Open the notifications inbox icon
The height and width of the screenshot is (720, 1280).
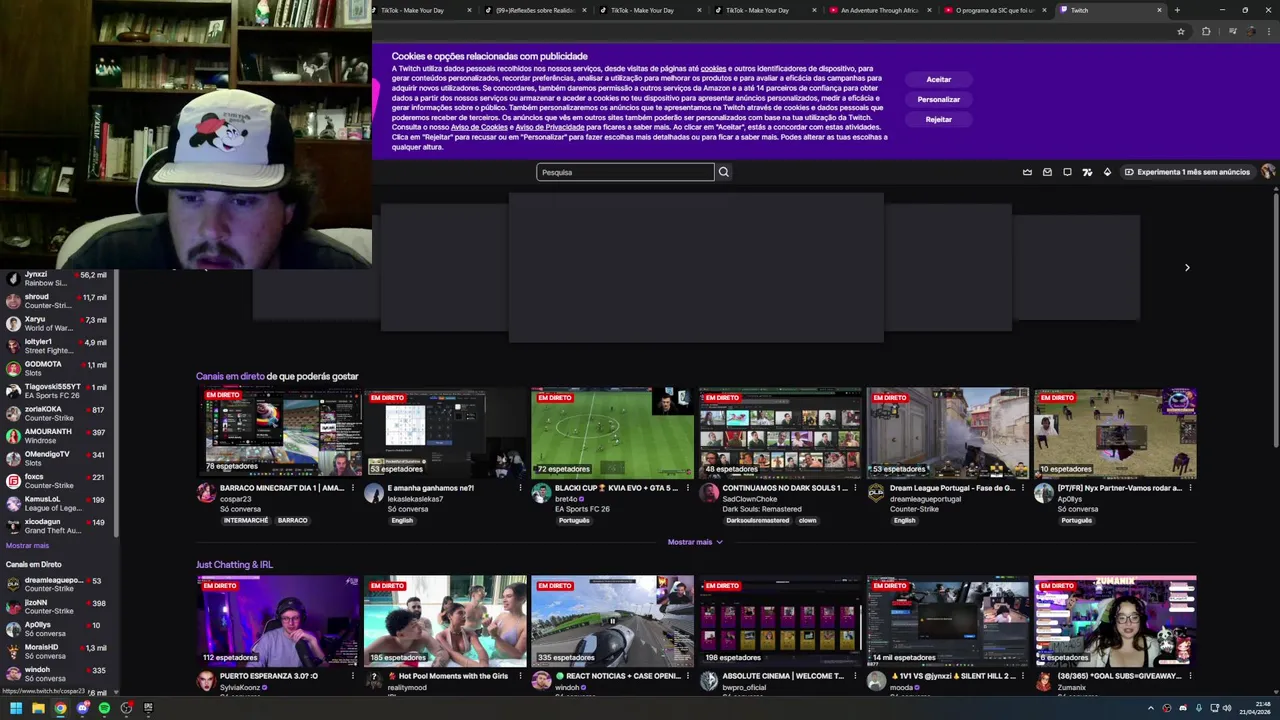point(1047,172)
